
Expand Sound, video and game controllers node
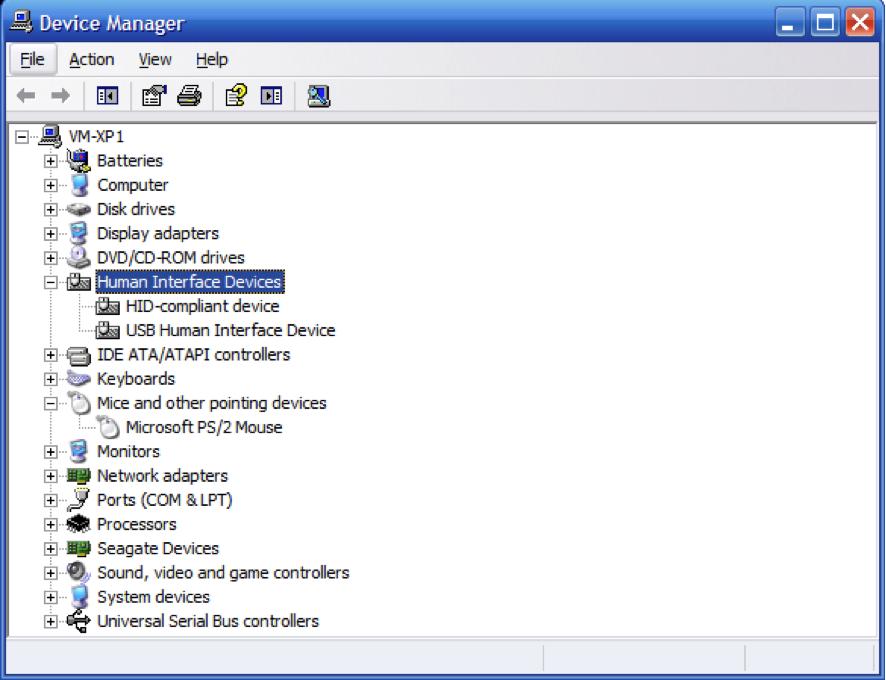click(x=50, y=573)
